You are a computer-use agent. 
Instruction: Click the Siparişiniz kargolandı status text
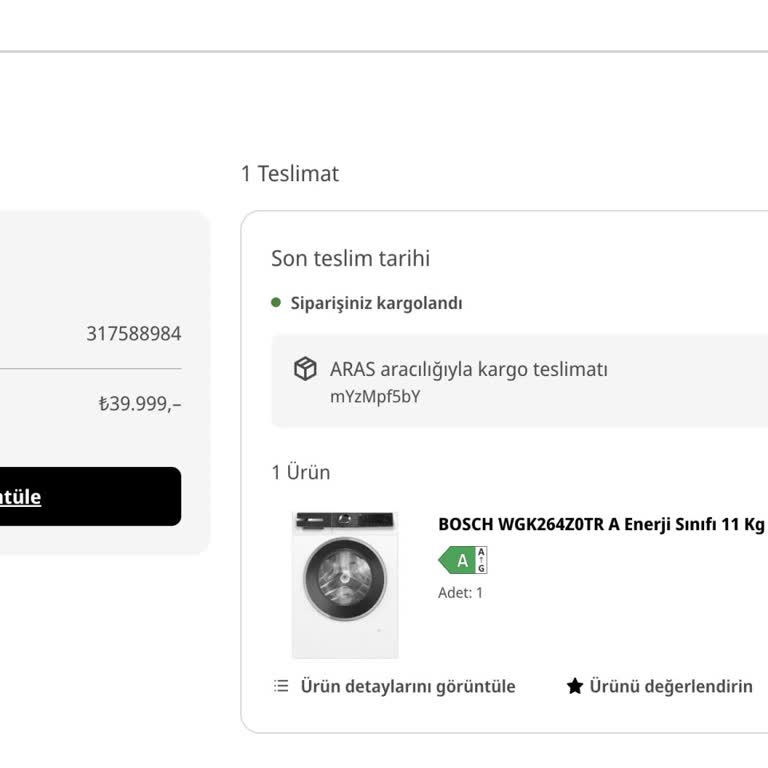click(x=376, y=303)
